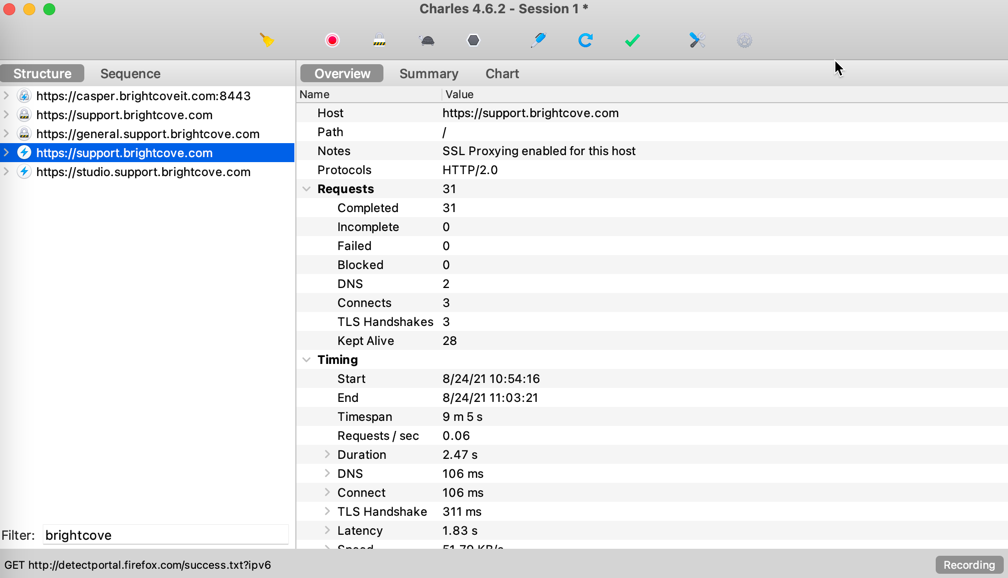Toggle throttling with the turtle icon
This screenshot has height=578, width=1008.
pos(426,40)
